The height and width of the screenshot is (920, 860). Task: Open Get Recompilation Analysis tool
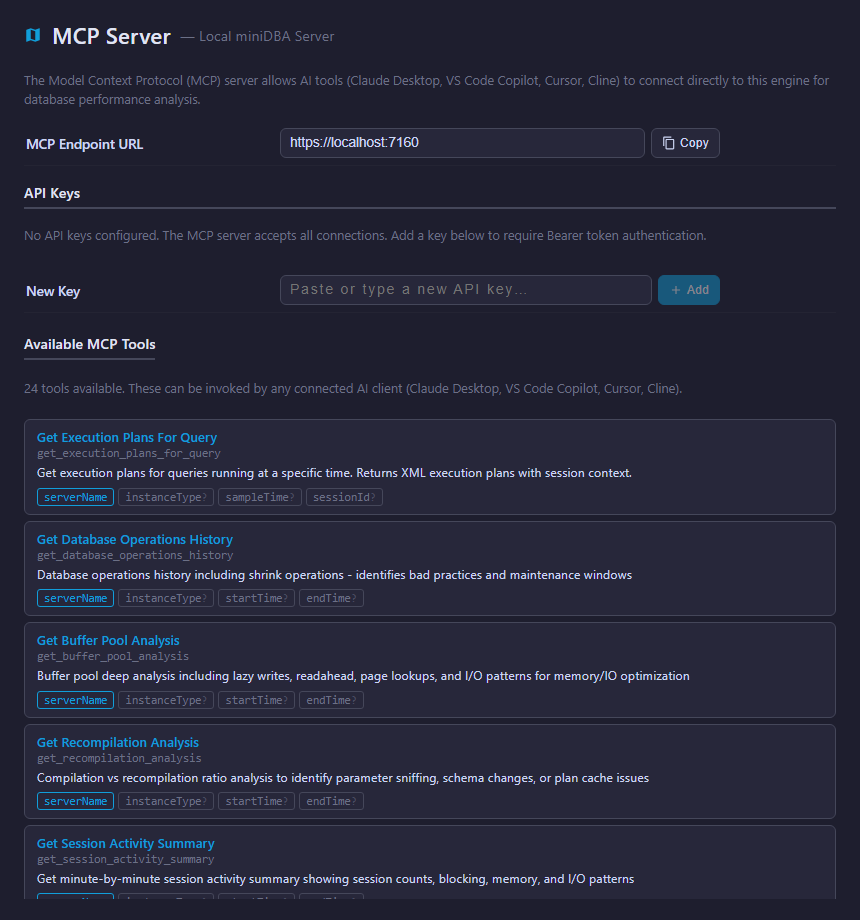pos(118,743)
